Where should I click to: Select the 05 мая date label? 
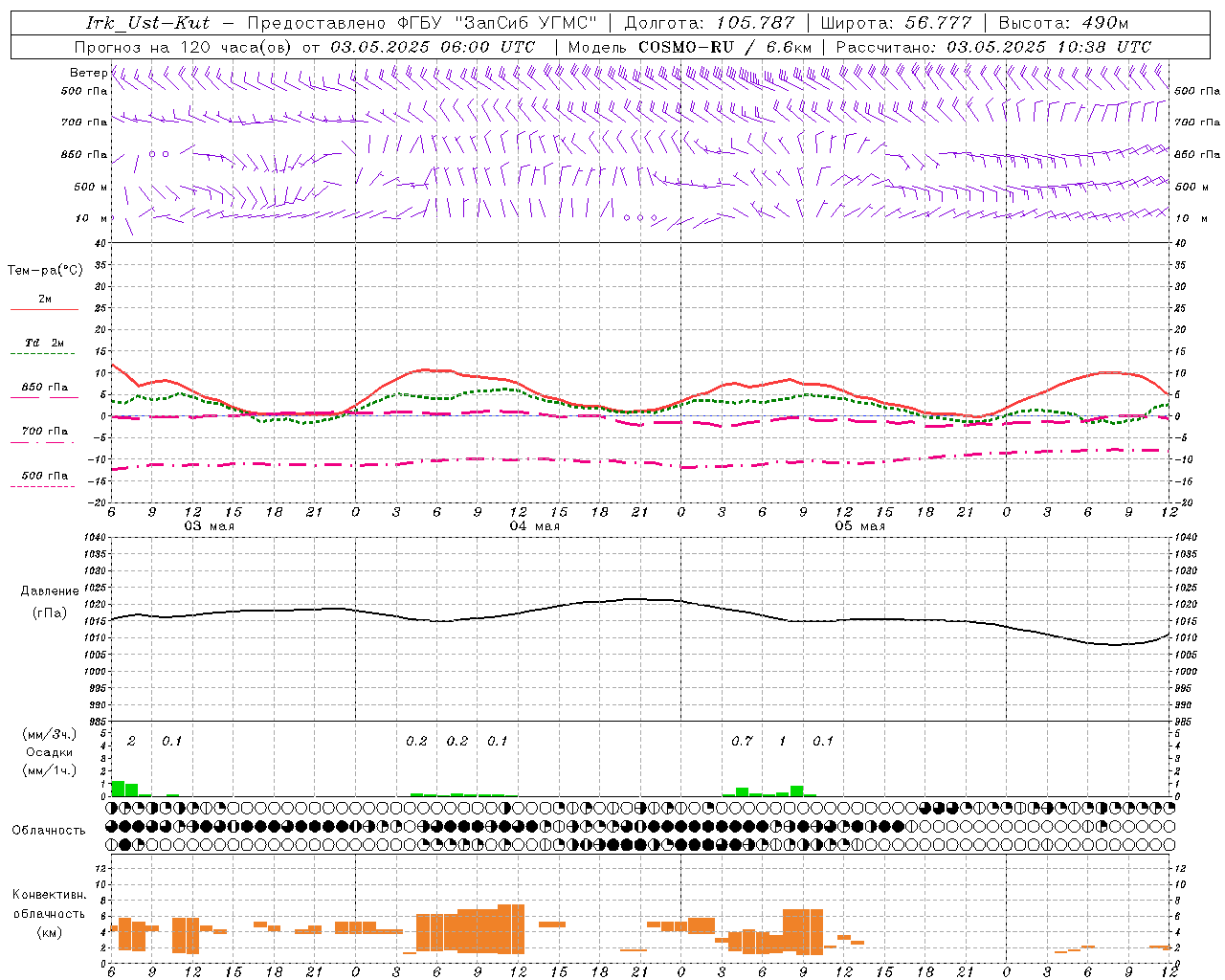point(859,526)
